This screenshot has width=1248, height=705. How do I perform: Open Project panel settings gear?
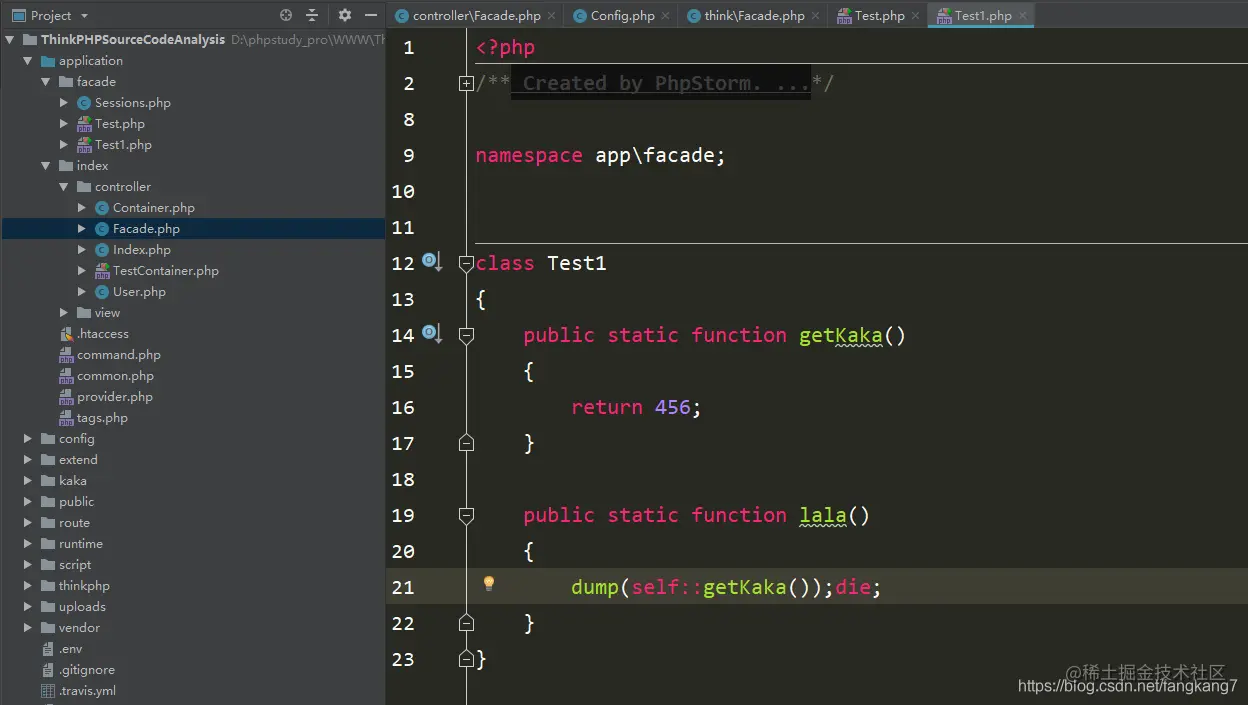[x=345, y=15]
